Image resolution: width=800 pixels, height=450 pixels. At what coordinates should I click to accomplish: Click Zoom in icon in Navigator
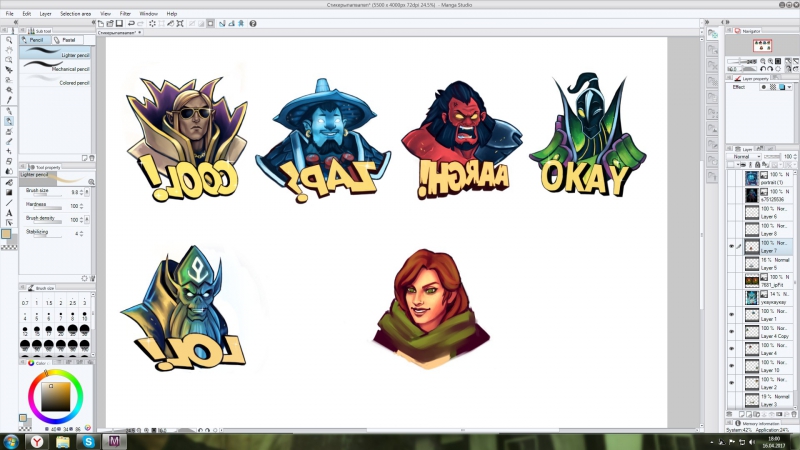pos(770,61)
